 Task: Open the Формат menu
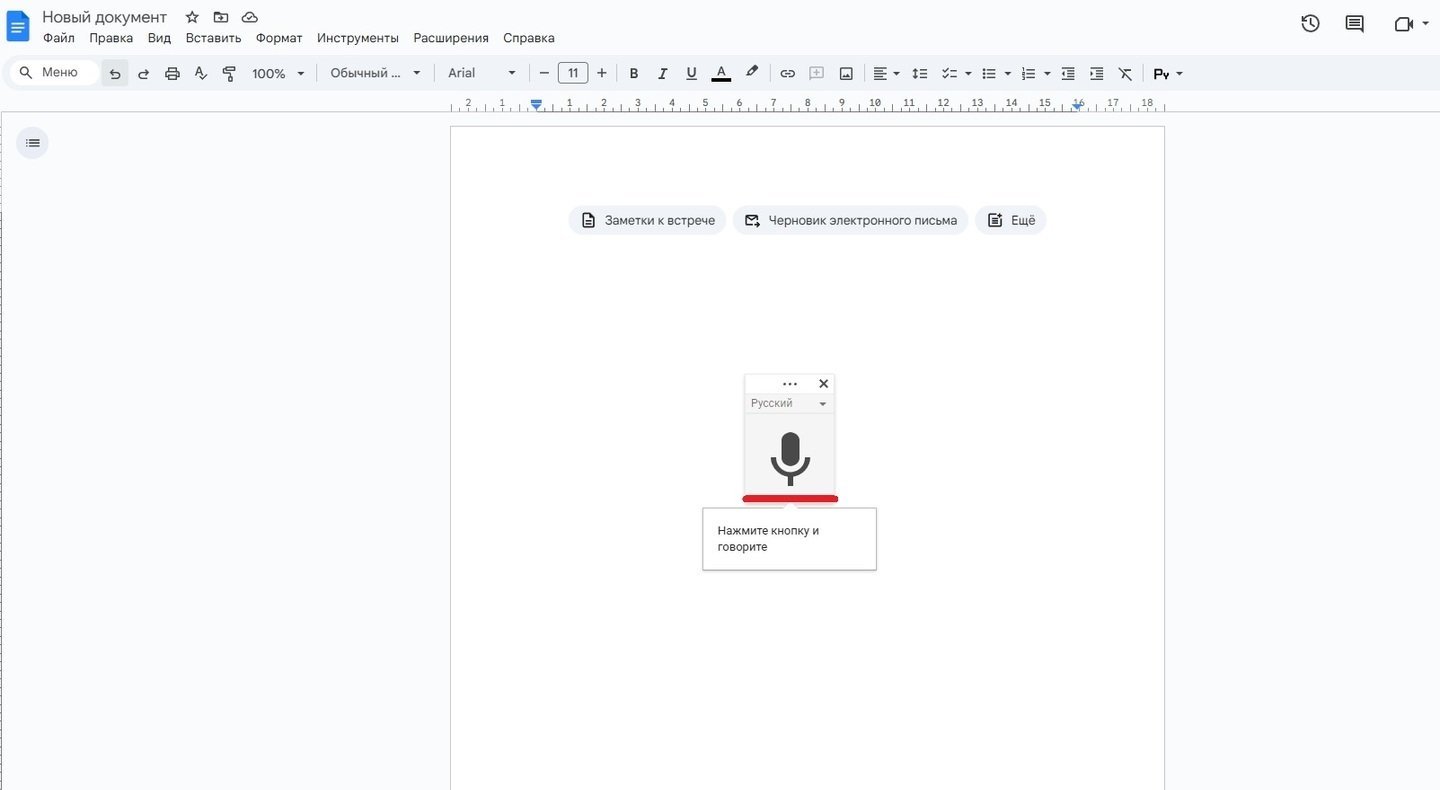pyautogui.click(x=279, y=38)
